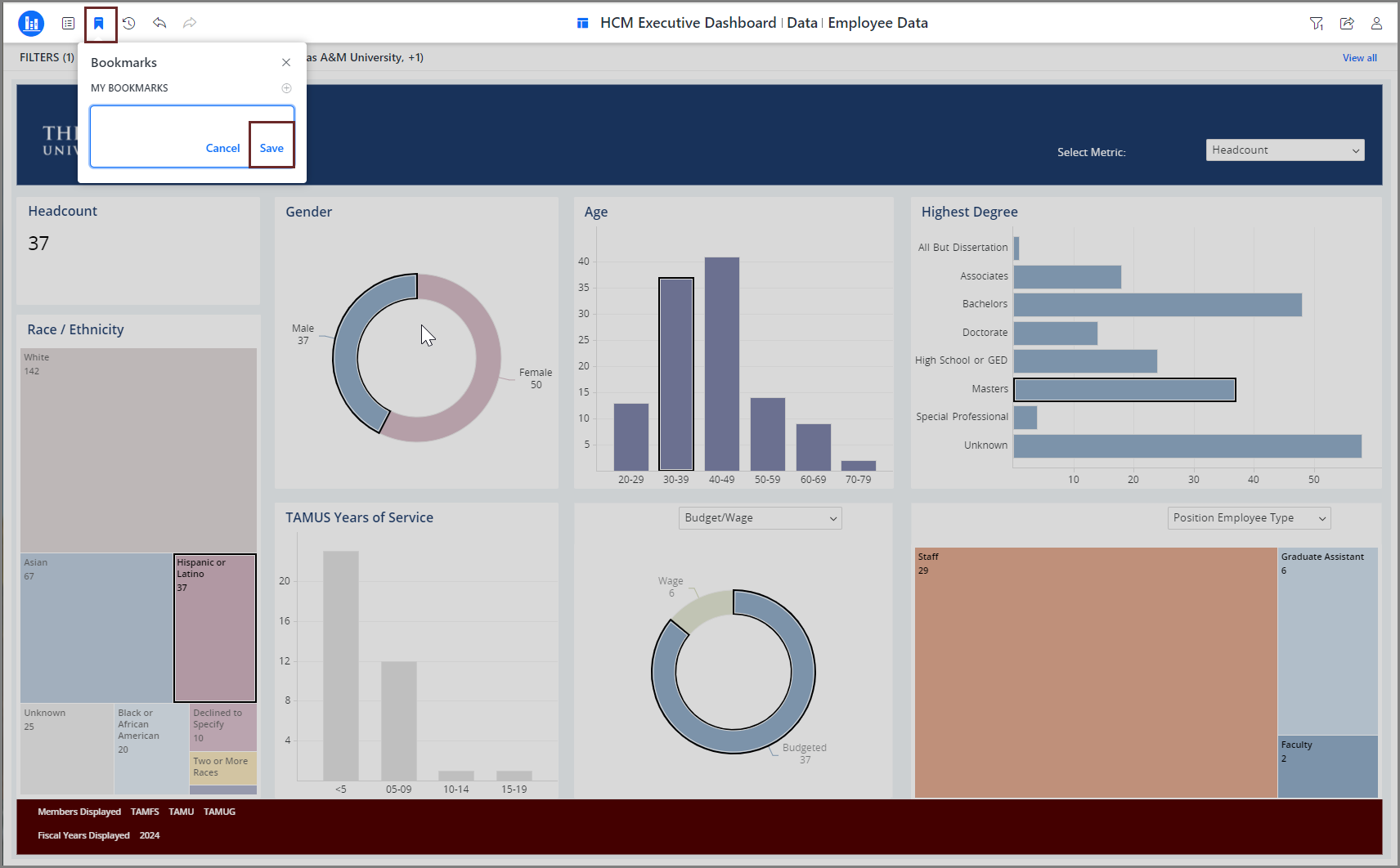The width and height of the screenshot is (1400, 868).
Task: Cancel the bookmark creation
Action: click(222, 148)
